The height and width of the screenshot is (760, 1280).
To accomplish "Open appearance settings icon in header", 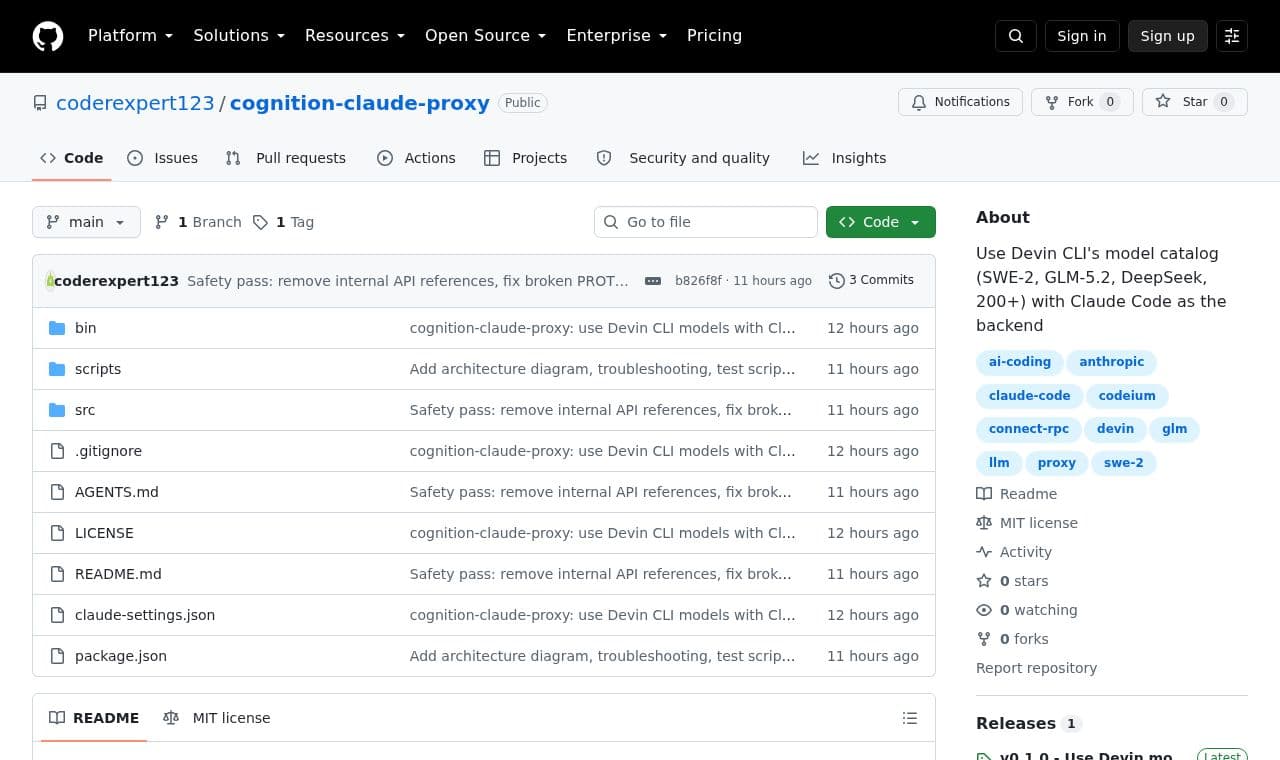I will [1232, 36].
